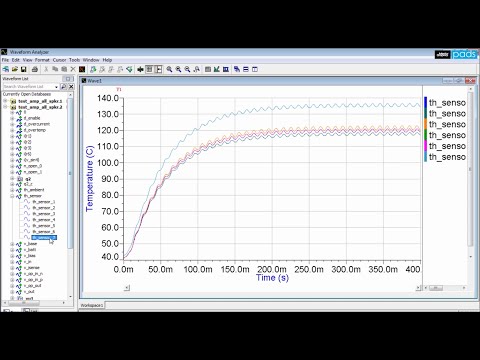Click the print toolbar icon
The height and width of the screenshot is (360, 480).
pos(35,69)
